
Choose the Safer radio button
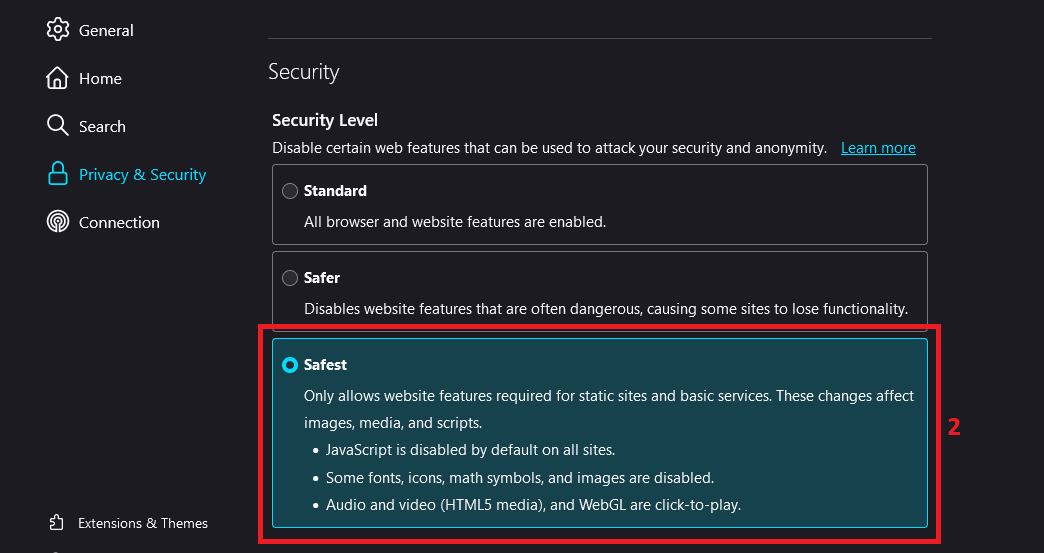290,278
